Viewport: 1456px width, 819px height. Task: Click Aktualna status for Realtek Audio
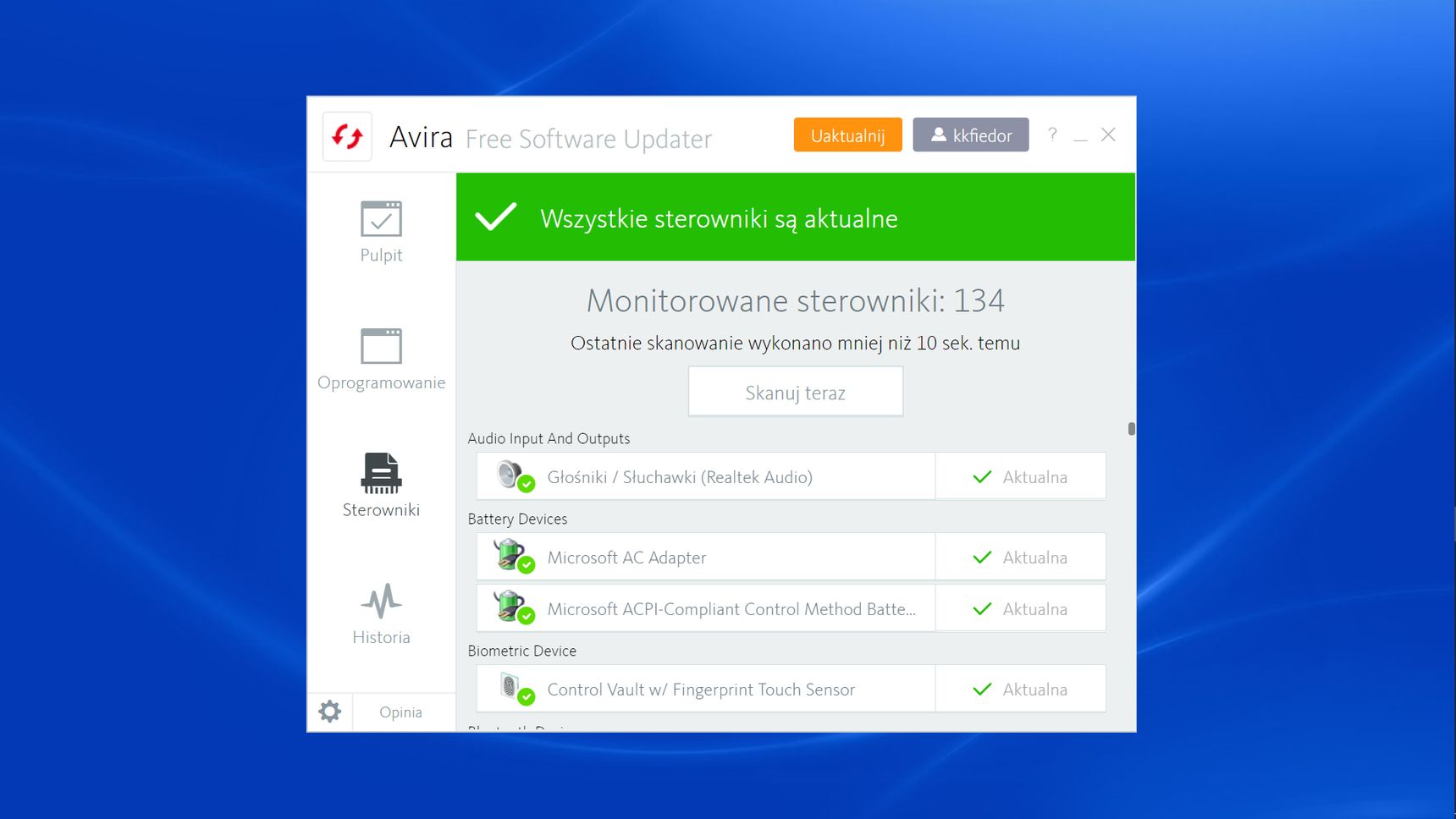point(1020,477)
